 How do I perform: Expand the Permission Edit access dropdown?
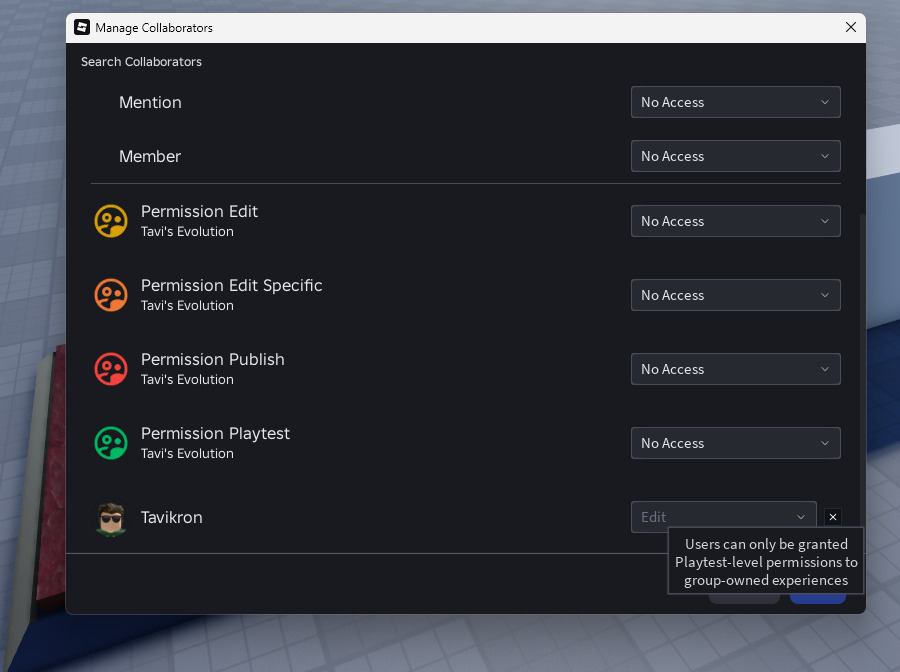click(735, 221)
